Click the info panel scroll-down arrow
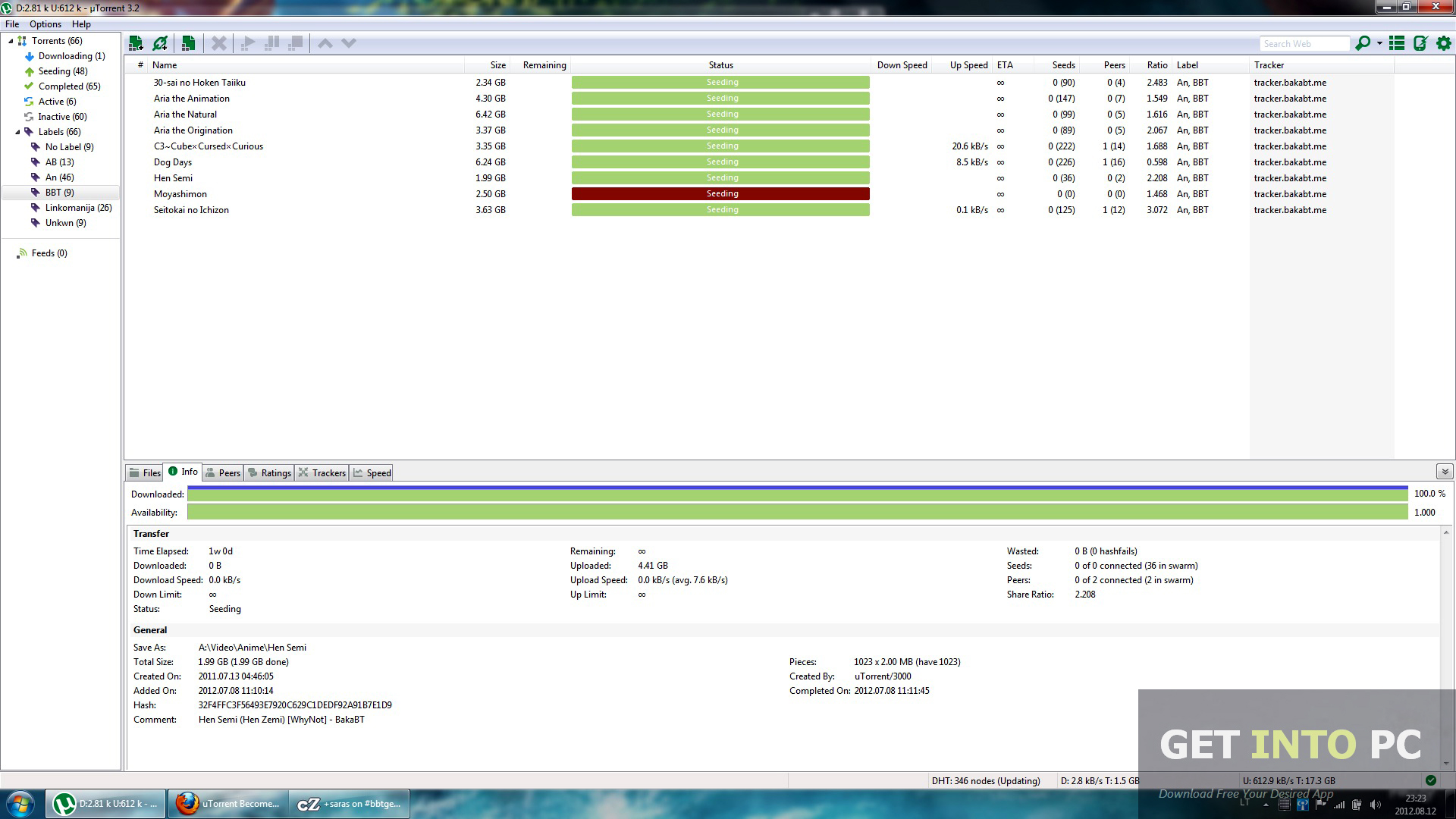Image resolution: width=1456 pixels, height=819 pixels. [1446, 764]
